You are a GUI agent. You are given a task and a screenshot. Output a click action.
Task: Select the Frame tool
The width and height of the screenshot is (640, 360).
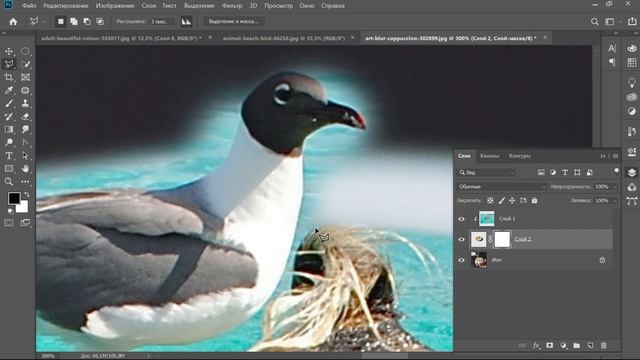coord(25,77)
